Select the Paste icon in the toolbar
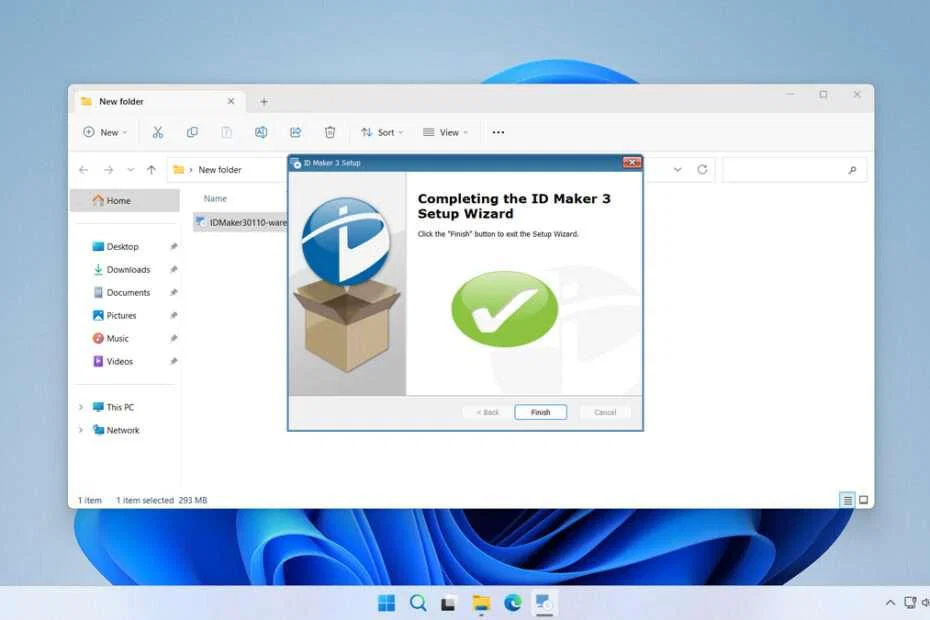This screenshot has width=930, height=620. 226,132
